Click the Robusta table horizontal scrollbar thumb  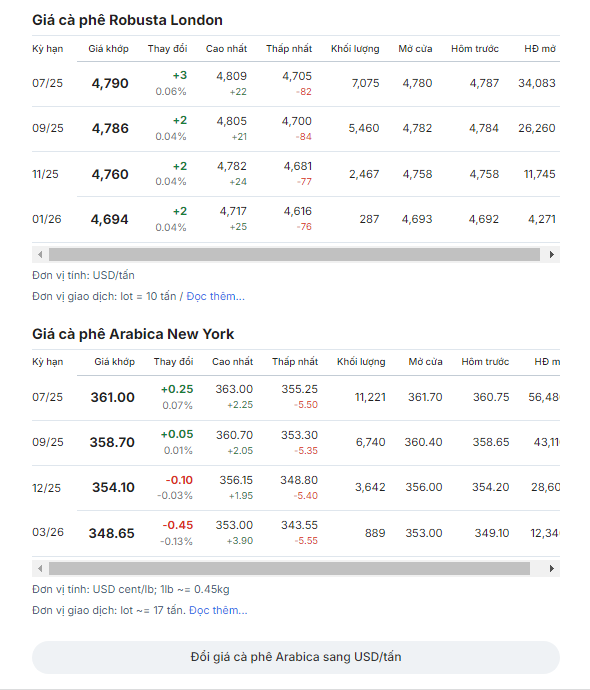tap(294, 254)
